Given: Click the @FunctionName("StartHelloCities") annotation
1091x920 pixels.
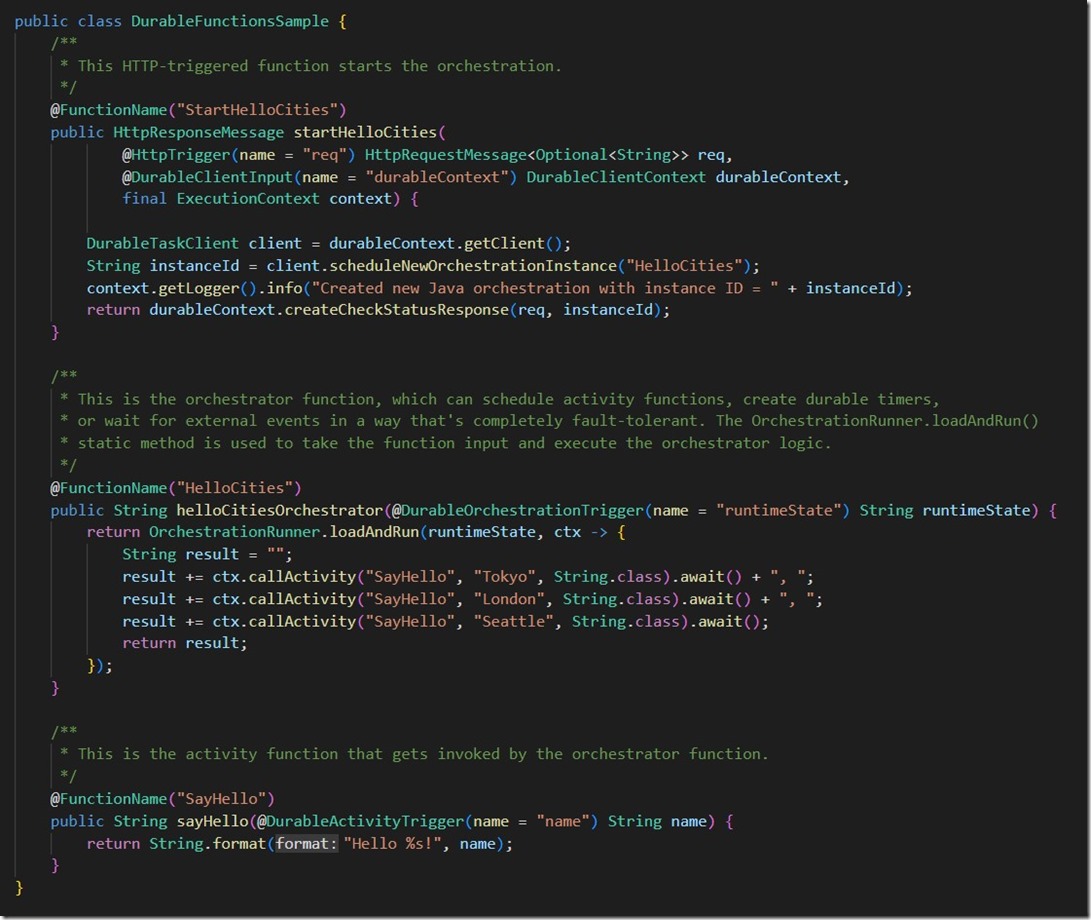Looking at the screenshot, I should (198, 110).
